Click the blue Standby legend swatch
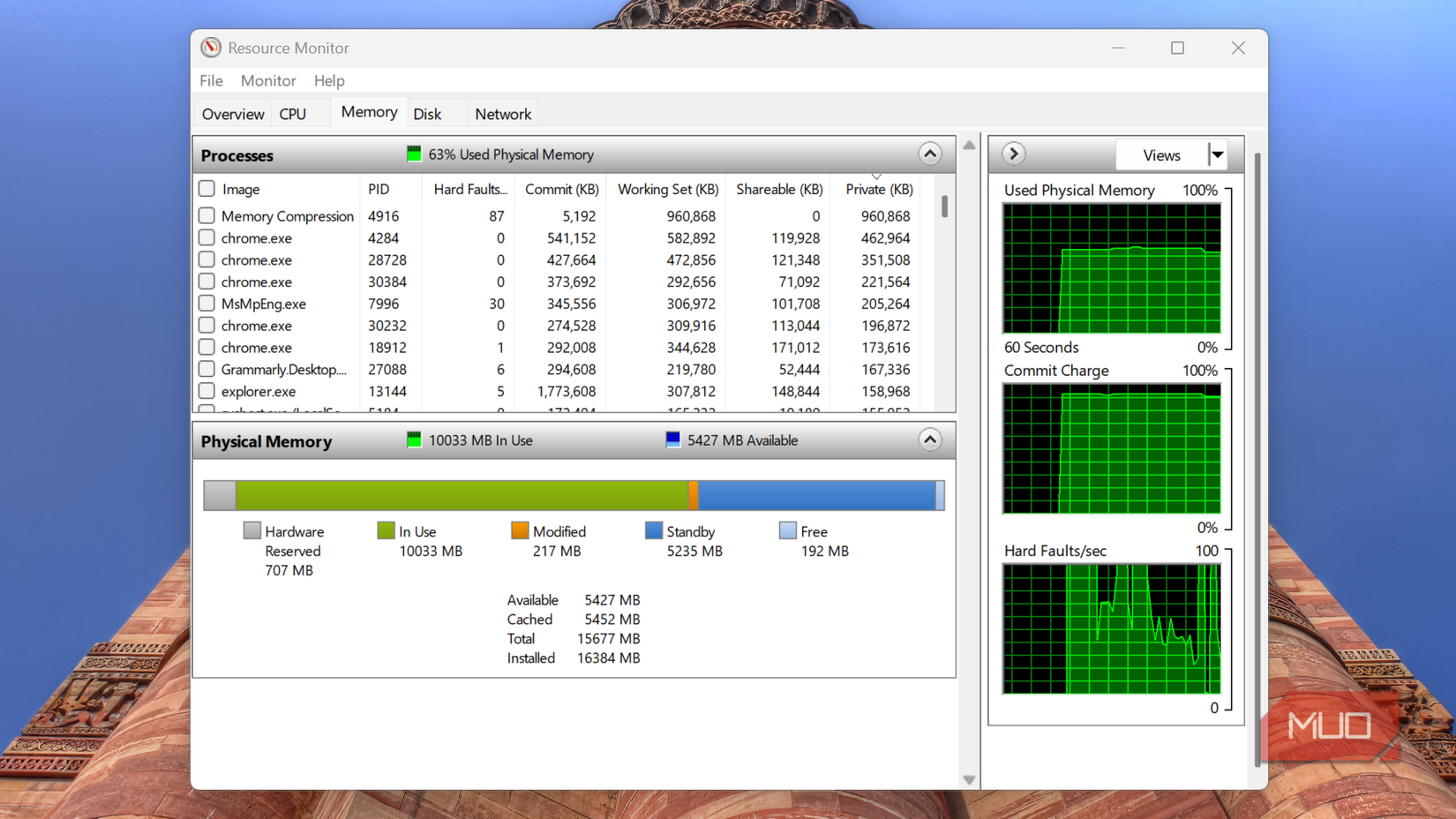This screenshot has width=1456, height=819. 654,530
